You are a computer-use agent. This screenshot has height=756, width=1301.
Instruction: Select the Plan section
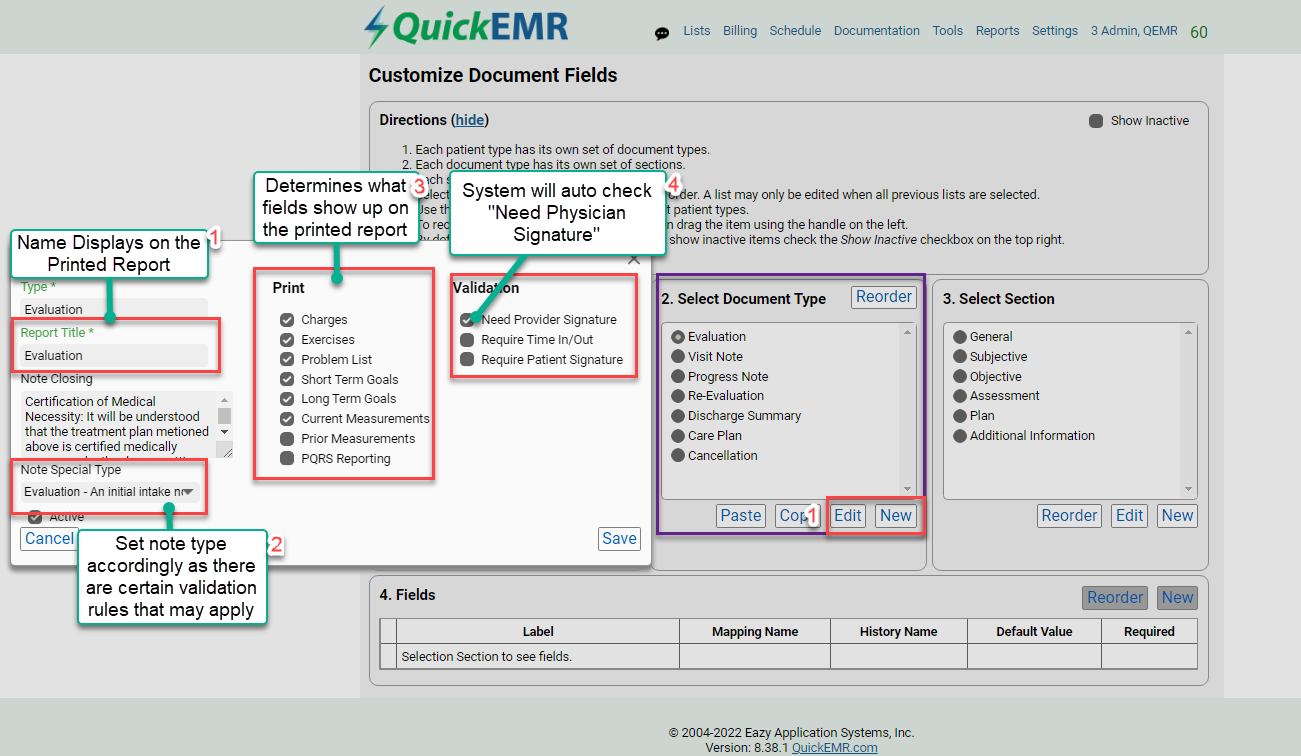pyautogui.click(x=960, y=416)
